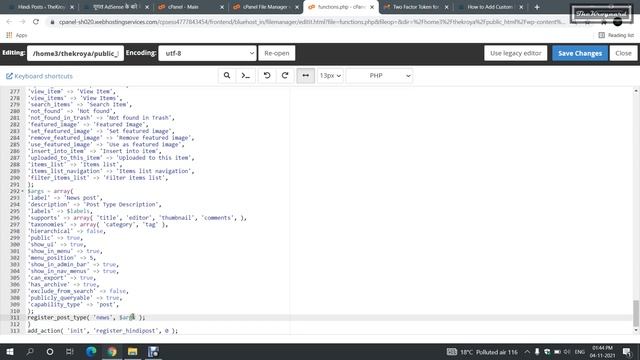Open a new browser tab
The width and height of the screenshot is (640, 360).
[537, 7]
